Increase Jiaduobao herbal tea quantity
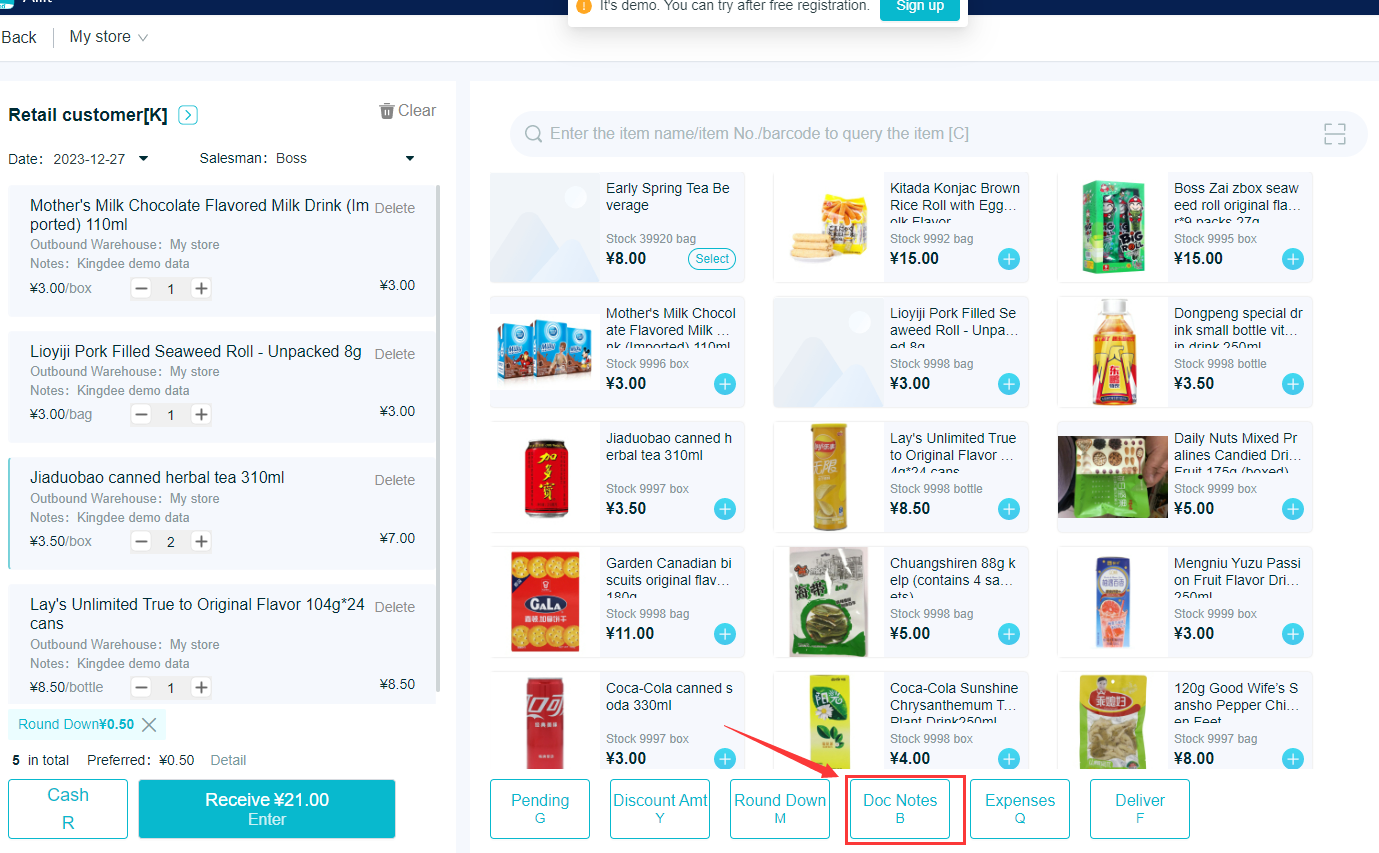This screenshot has width=1379, height=853. [201, 541]
